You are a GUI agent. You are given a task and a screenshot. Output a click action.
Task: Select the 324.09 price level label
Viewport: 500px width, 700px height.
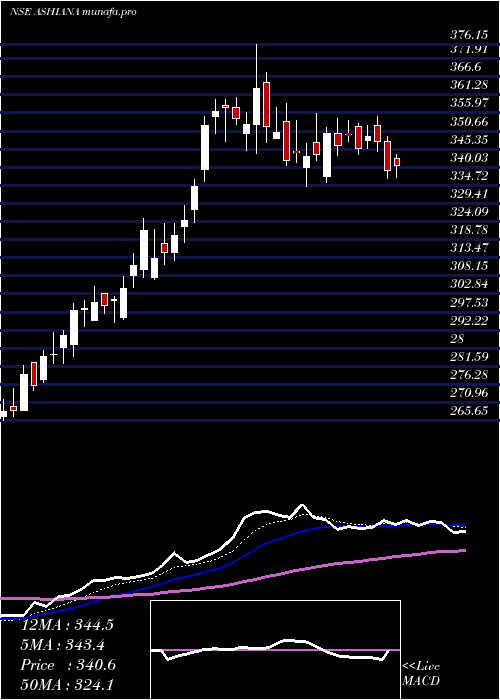[468, 212]
